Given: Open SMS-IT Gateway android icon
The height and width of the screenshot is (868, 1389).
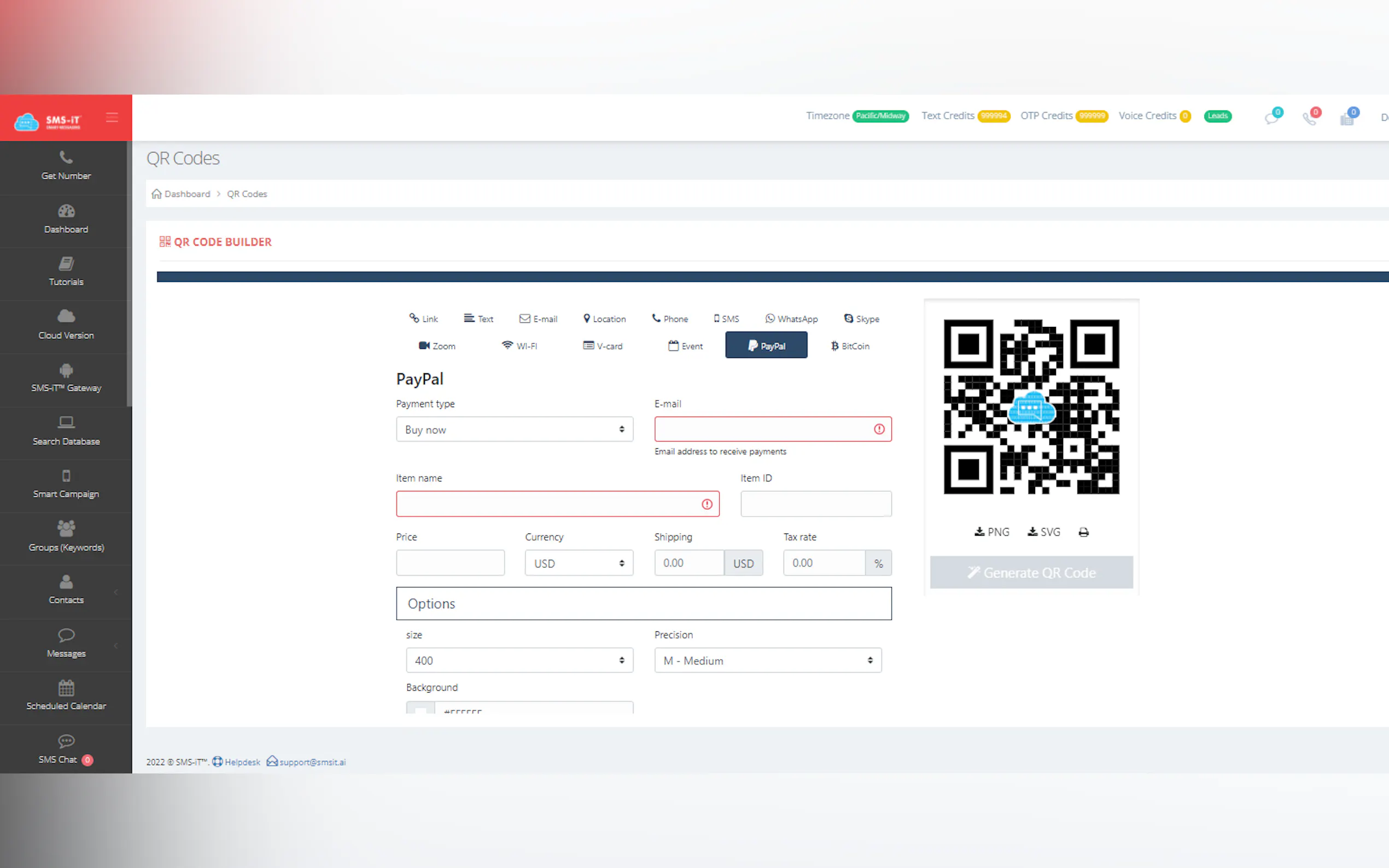Looking at the screenshot, I should coord(66,370).
